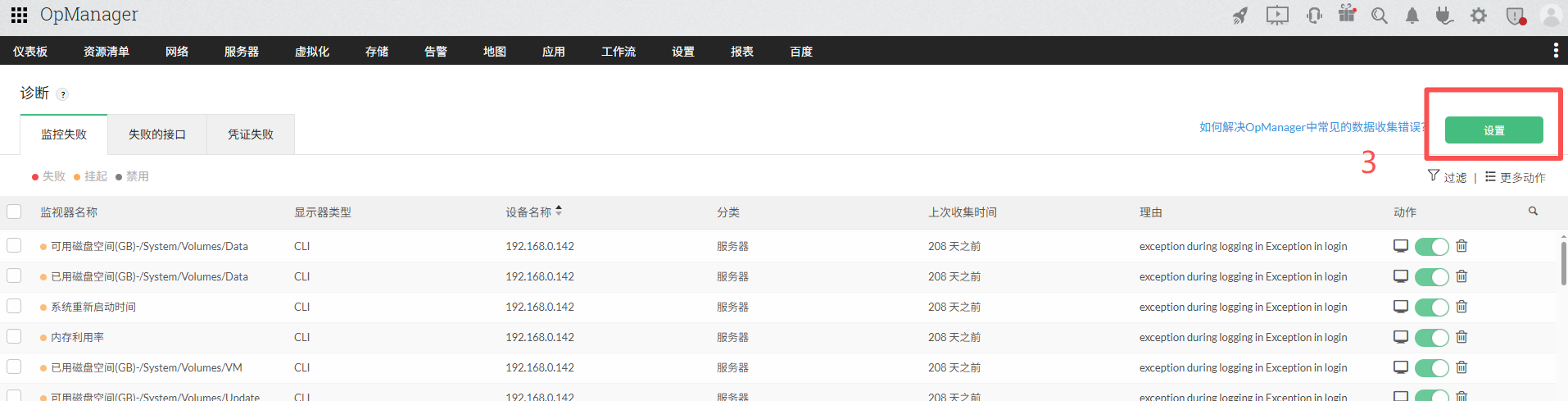Disable monitoring toggle for 系统重新启动时间

pos(1431,308)
